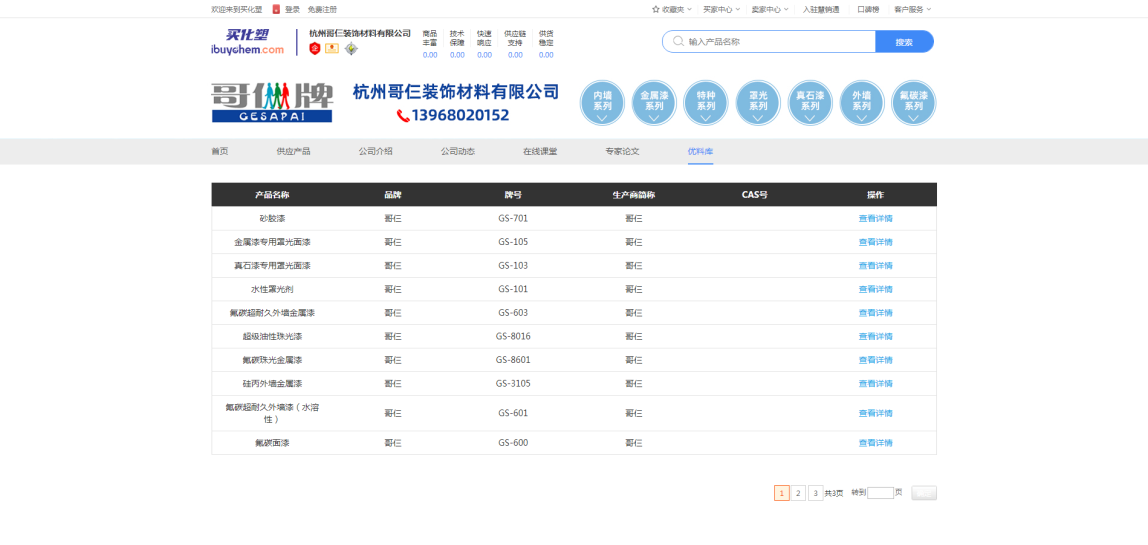Open the 氟碳漆系列 circle button
Screen dimensions: 1148x545
point(914,103)
